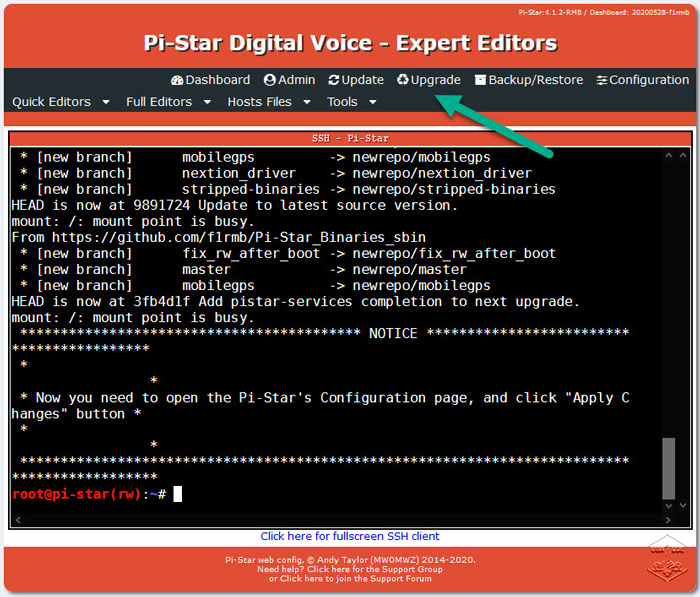Click the NOTICE heading in terminal
700x597 pixels.
(x=393, y=334)
